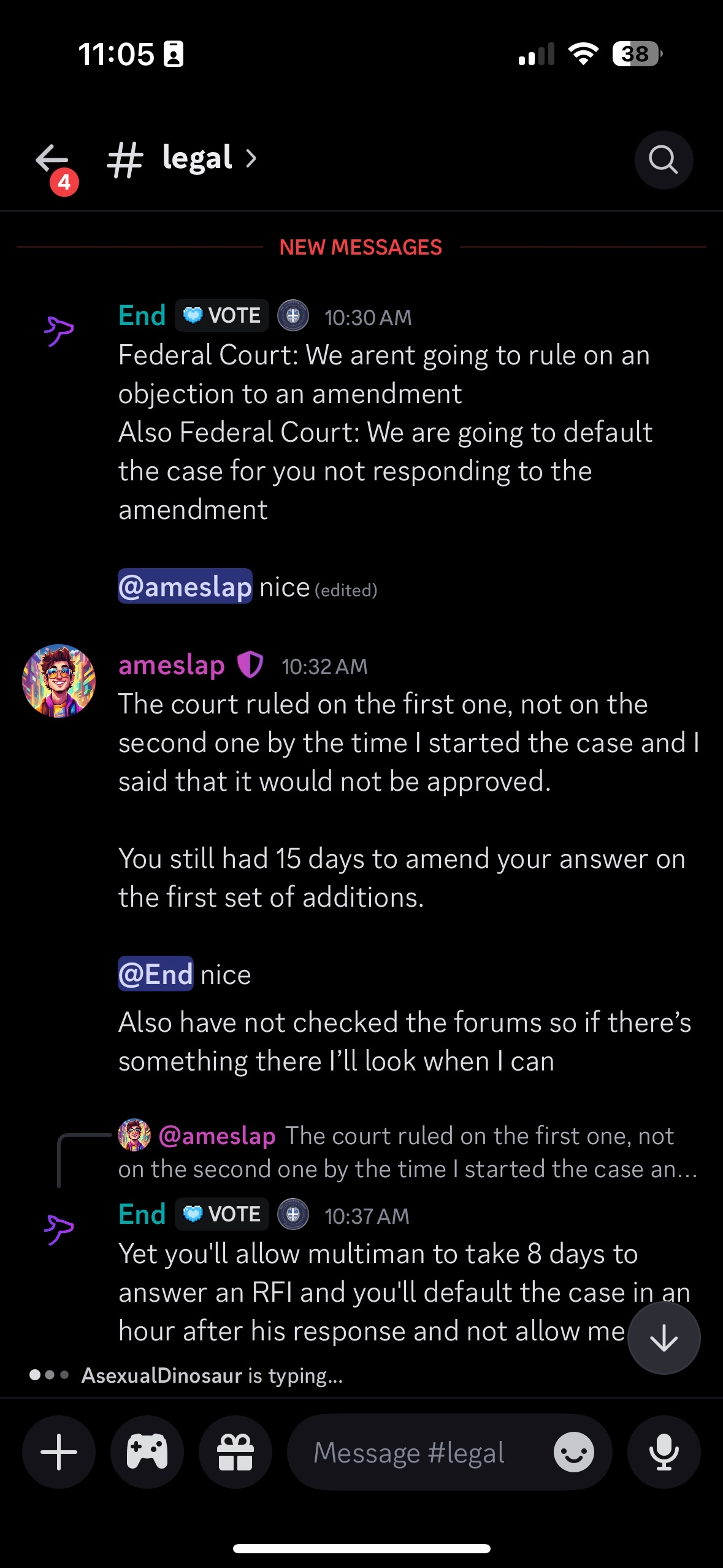Open the game controller apps icon
723x1568 pixels.
(x=147, y=1451)
